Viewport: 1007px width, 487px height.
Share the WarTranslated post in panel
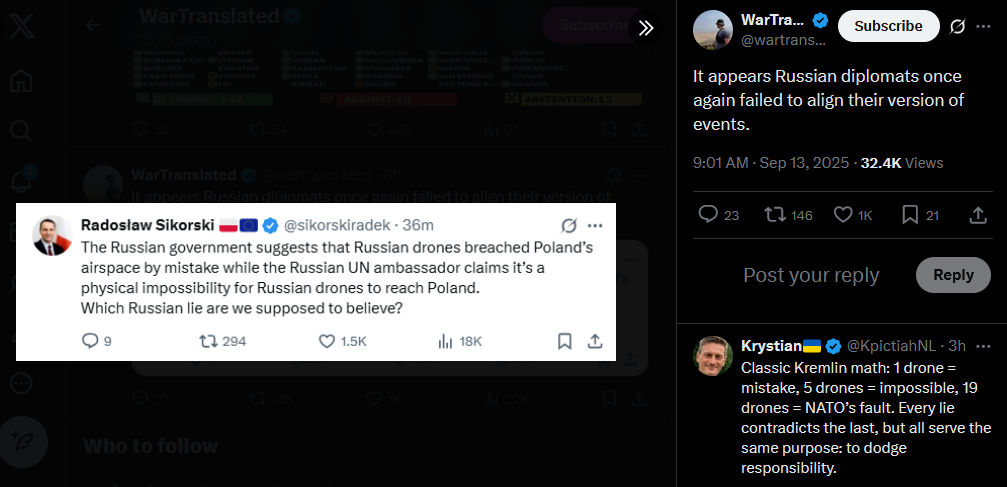[977, 215]
